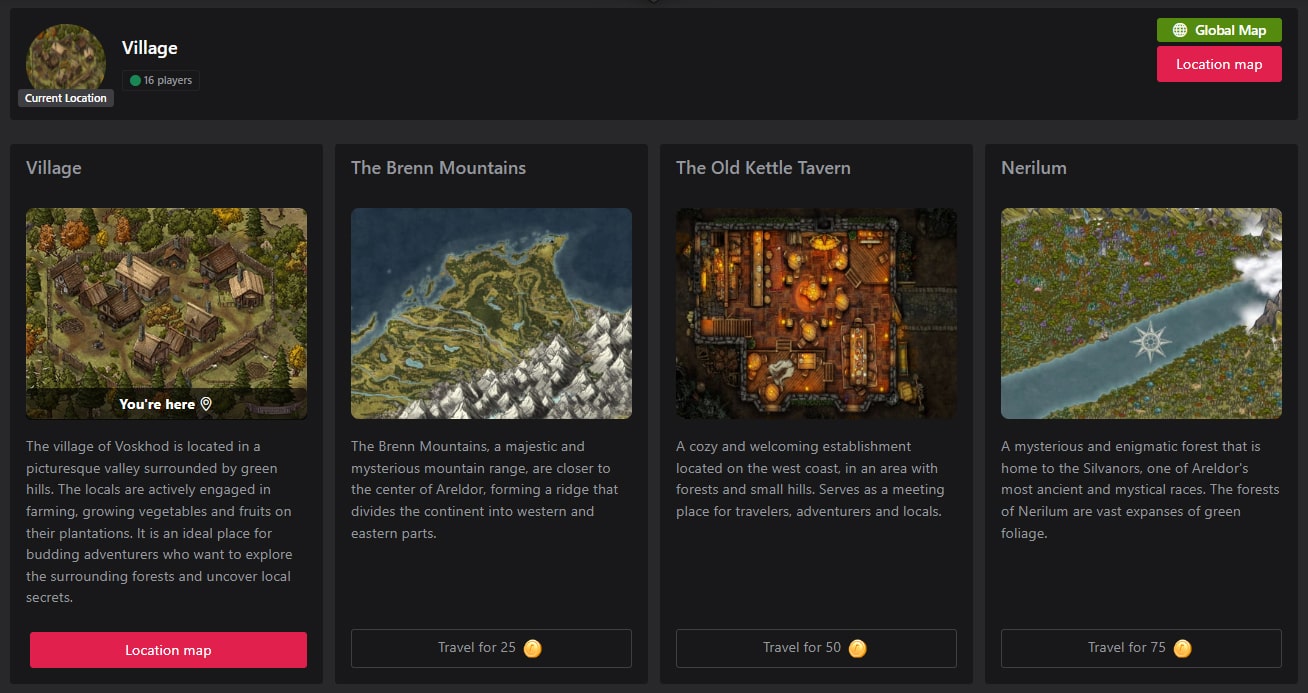
Task: Travel to The Brenn Mountains for 25
Action: pyautogui.click(x=491, y=648)
